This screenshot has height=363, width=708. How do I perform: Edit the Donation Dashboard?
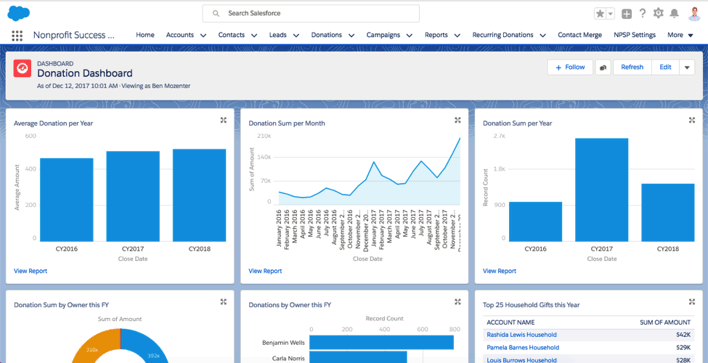click(665, 67)
